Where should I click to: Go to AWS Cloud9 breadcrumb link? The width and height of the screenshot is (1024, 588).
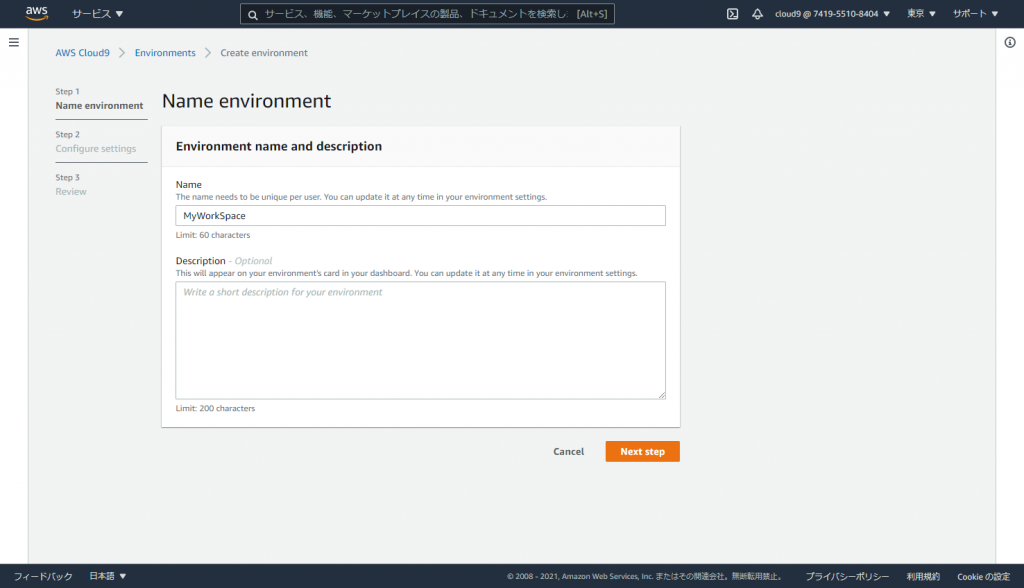click(x=82, y=53)
